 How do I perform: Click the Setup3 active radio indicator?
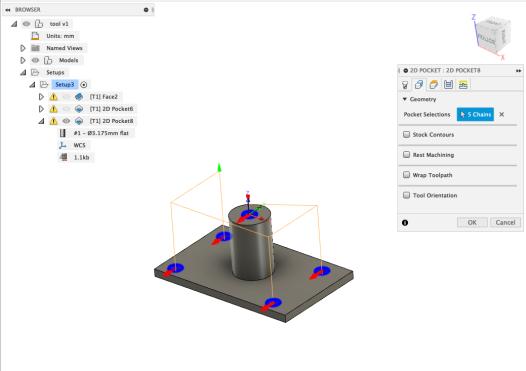coord(84,85)
